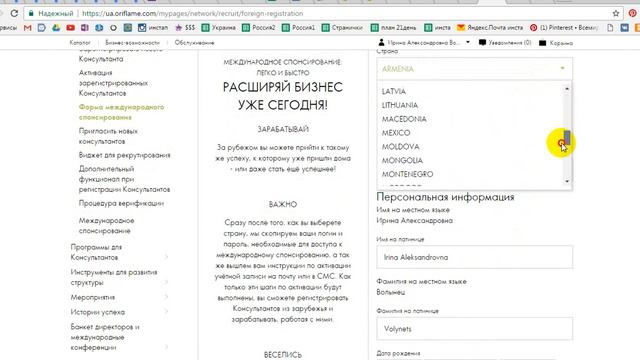
Task: Open the 'Россия1' sheet bookmark
Action: (x=298, y=28)
